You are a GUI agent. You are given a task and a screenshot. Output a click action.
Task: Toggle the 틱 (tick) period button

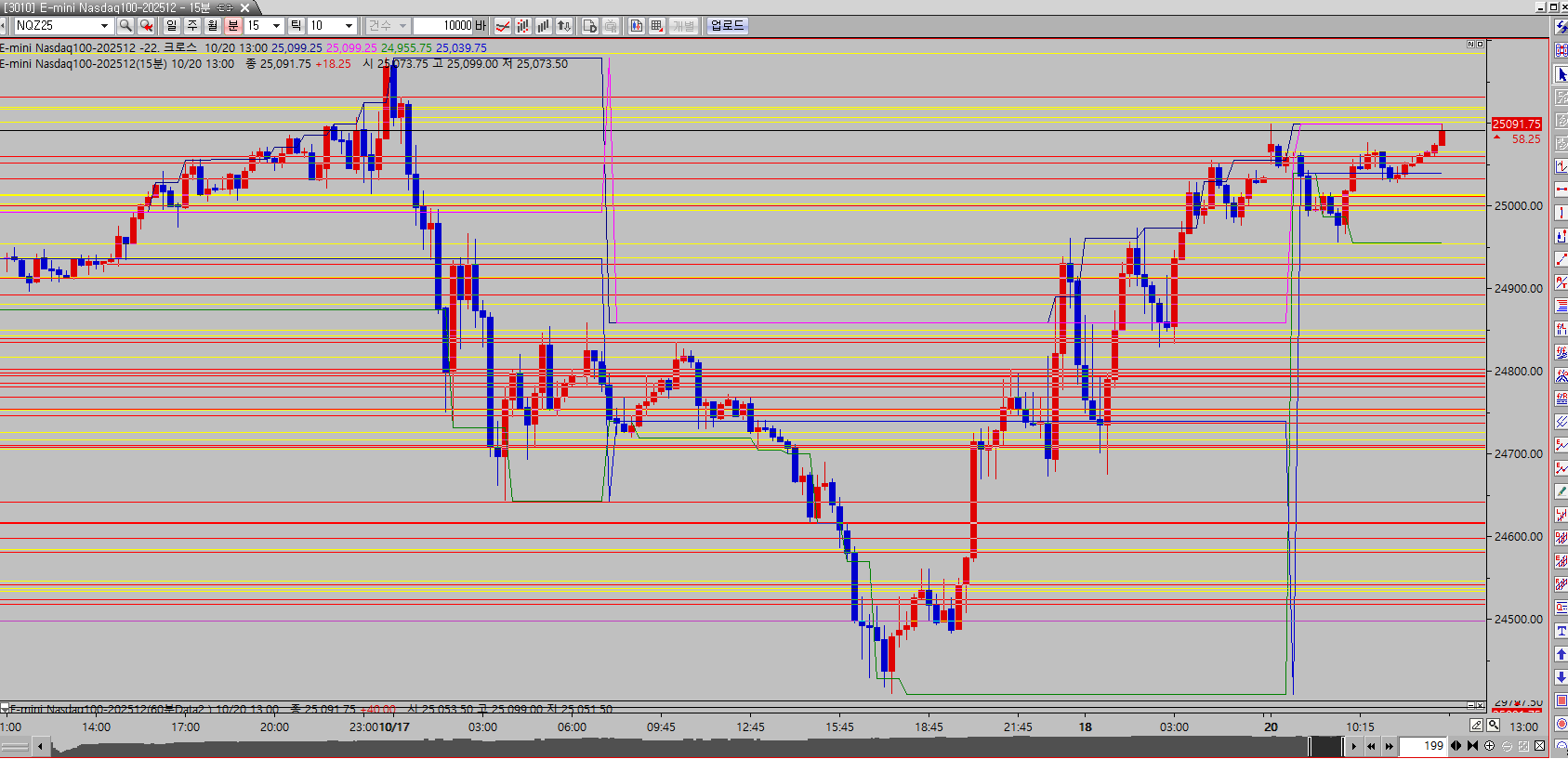pyautogui.click(x=295, y=26)
